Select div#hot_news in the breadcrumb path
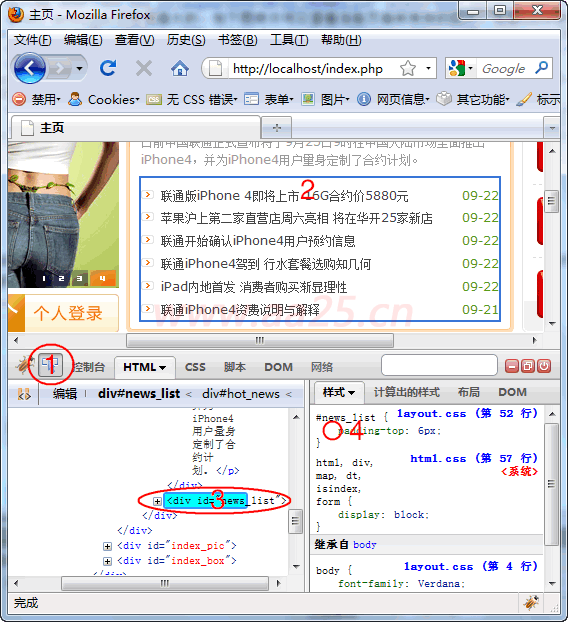568x622 pixels. click(x=241, y=394)
